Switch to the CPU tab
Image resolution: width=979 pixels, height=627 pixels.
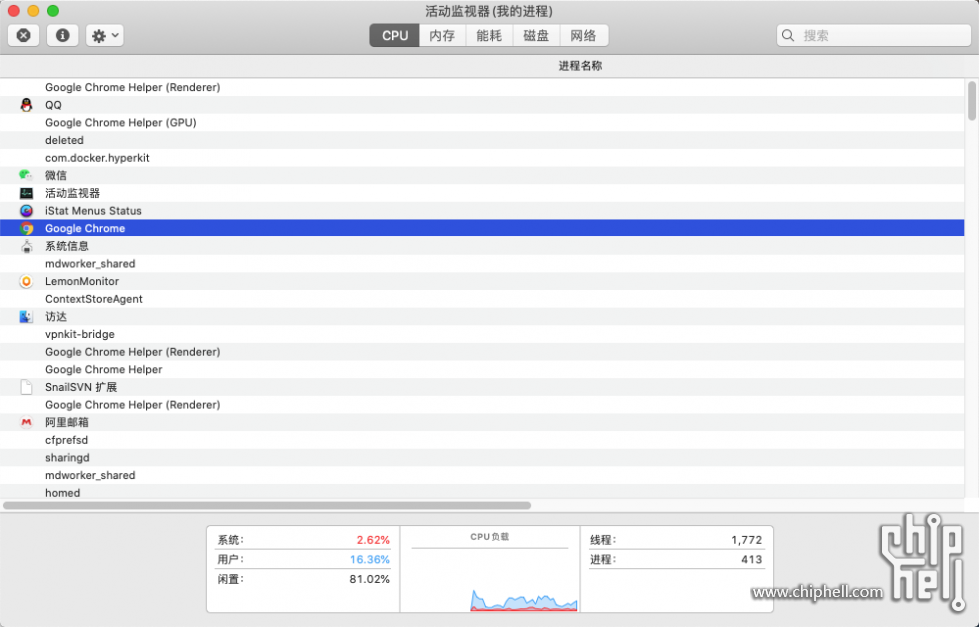(x=395, y=36)
